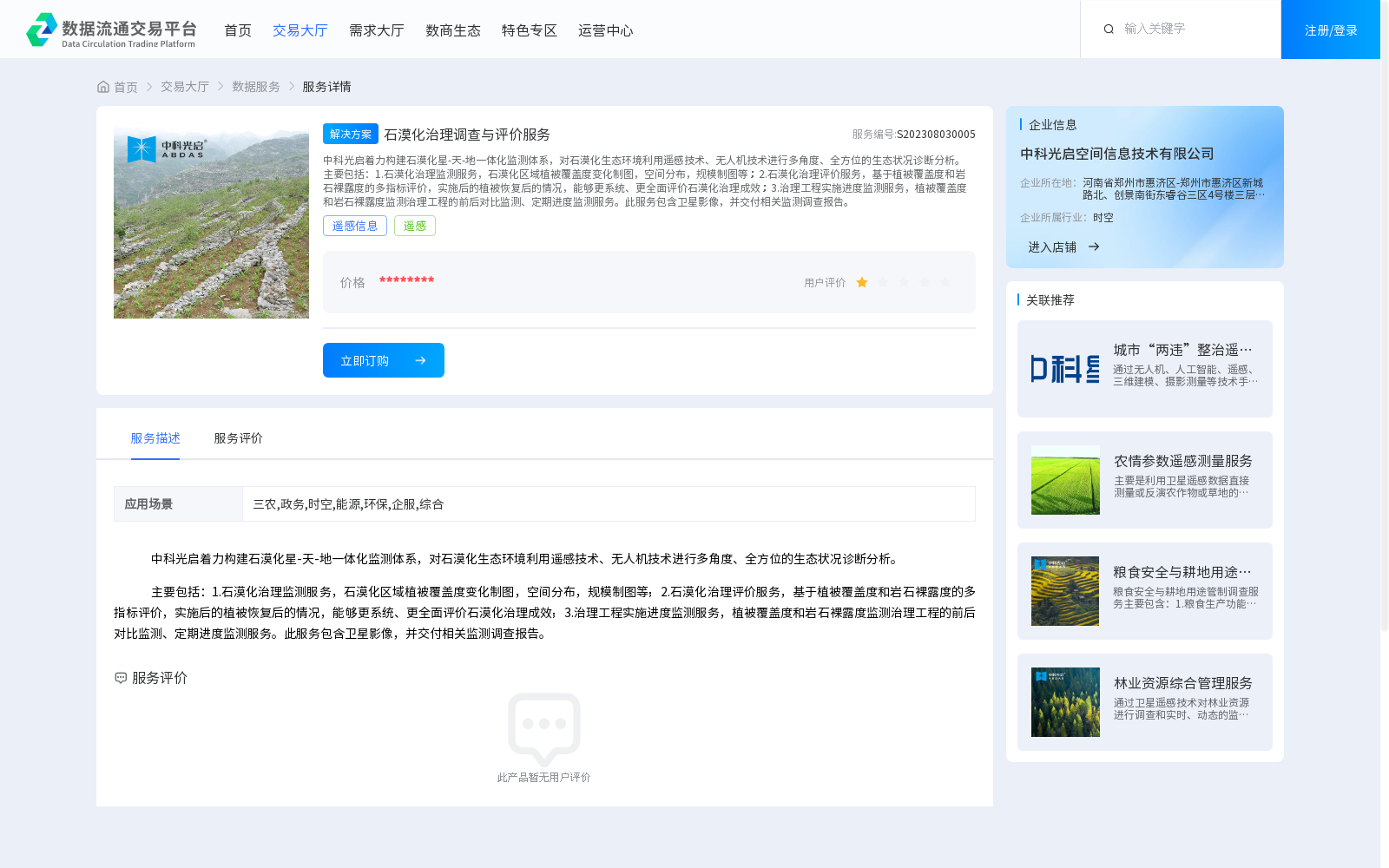Click the 解决方案 label badge
This screenshot has width=1389, height=868.
[x=351, y=134]
